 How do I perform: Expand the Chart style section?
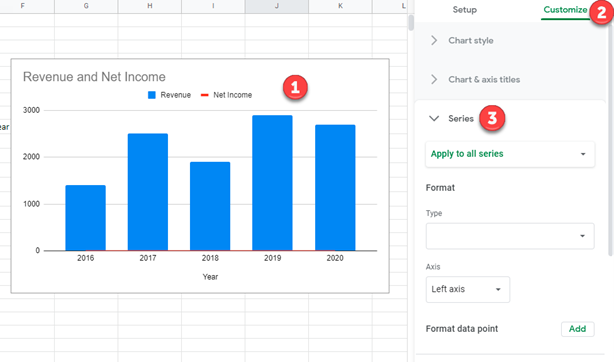tap(471, 40)
